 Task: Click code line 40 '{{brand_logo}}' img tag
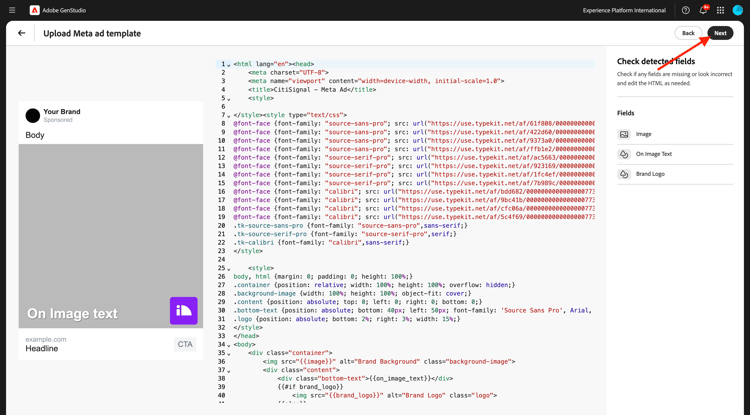pos(395,395)
